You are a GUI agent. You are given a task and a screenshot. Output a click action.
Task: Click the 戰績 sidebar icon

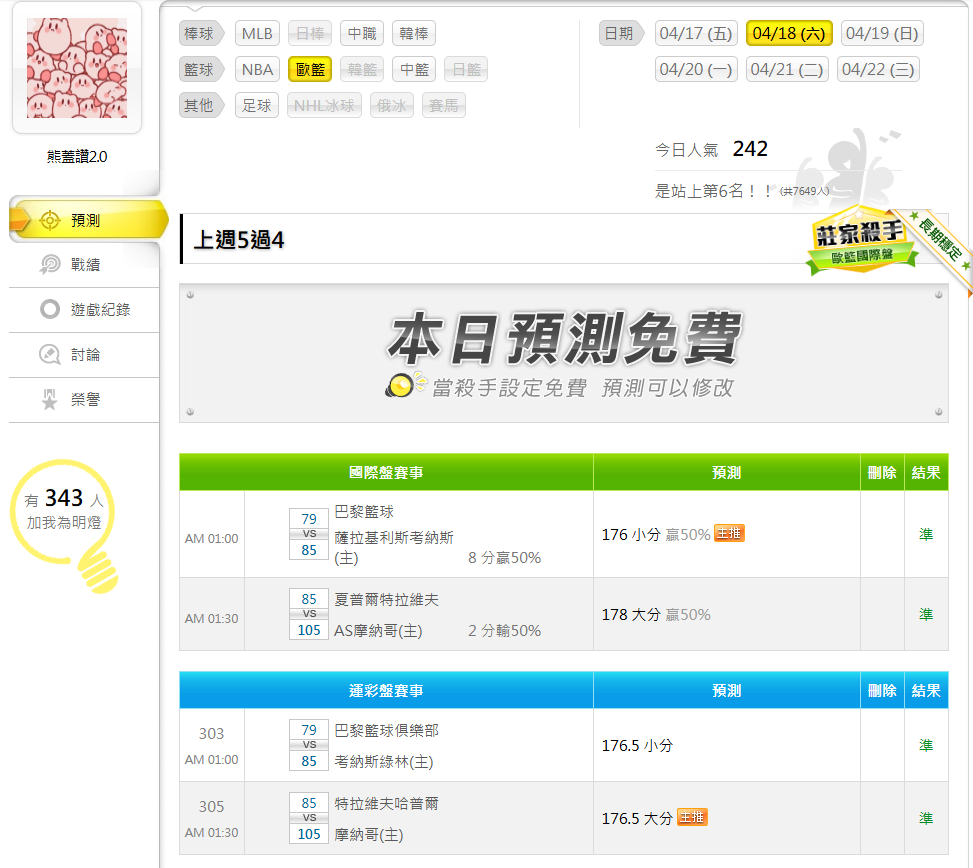coord(49,265)
